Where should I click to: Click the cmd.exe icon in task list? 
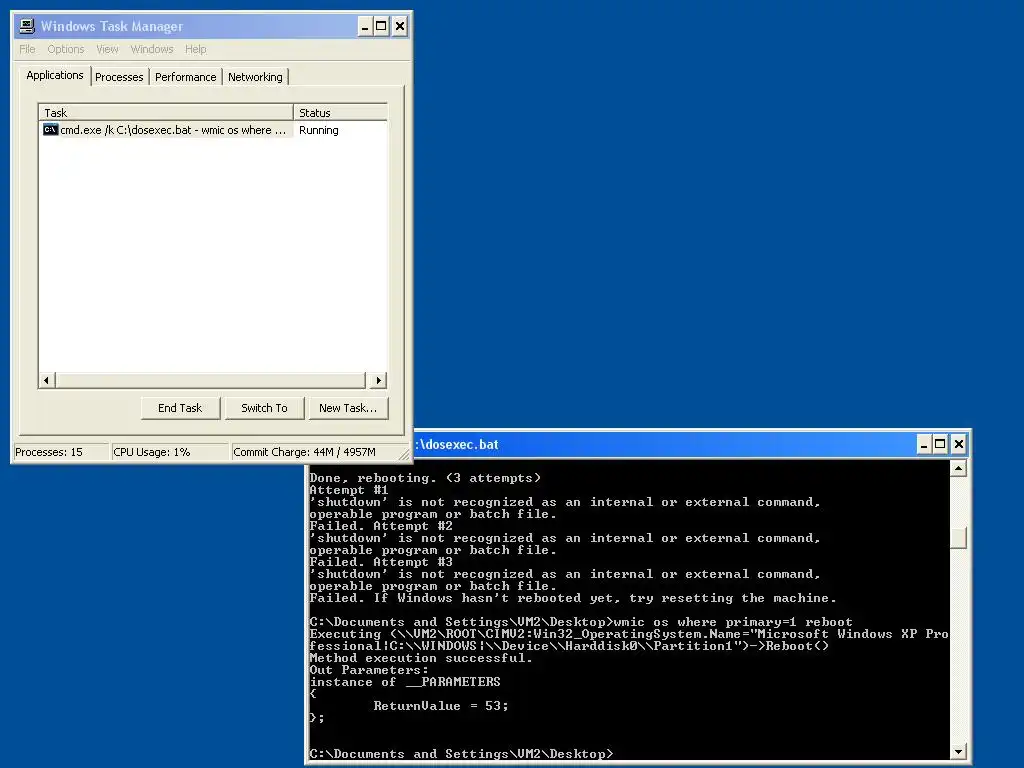50,130
